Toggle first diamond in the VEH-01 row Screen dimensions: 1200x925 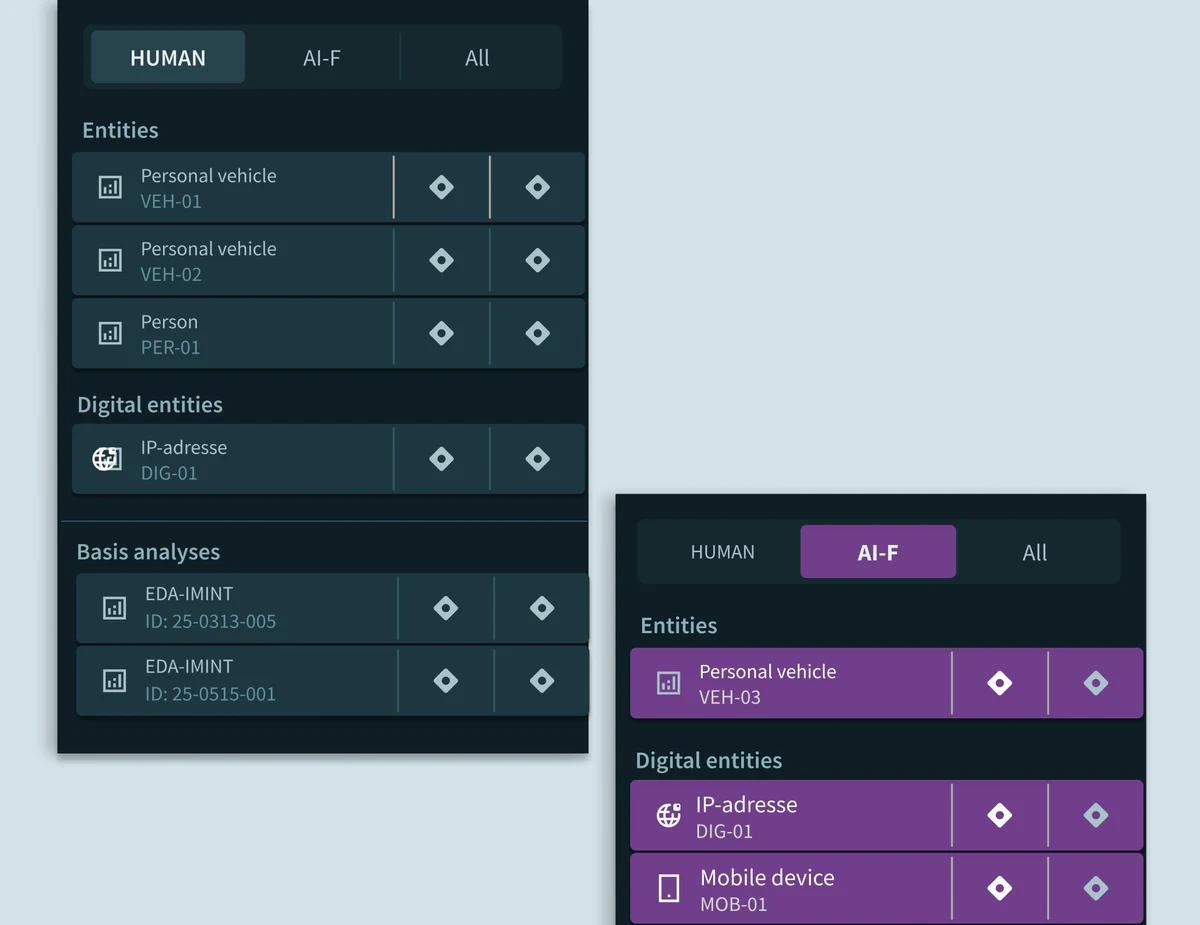[x=441, y=187]
